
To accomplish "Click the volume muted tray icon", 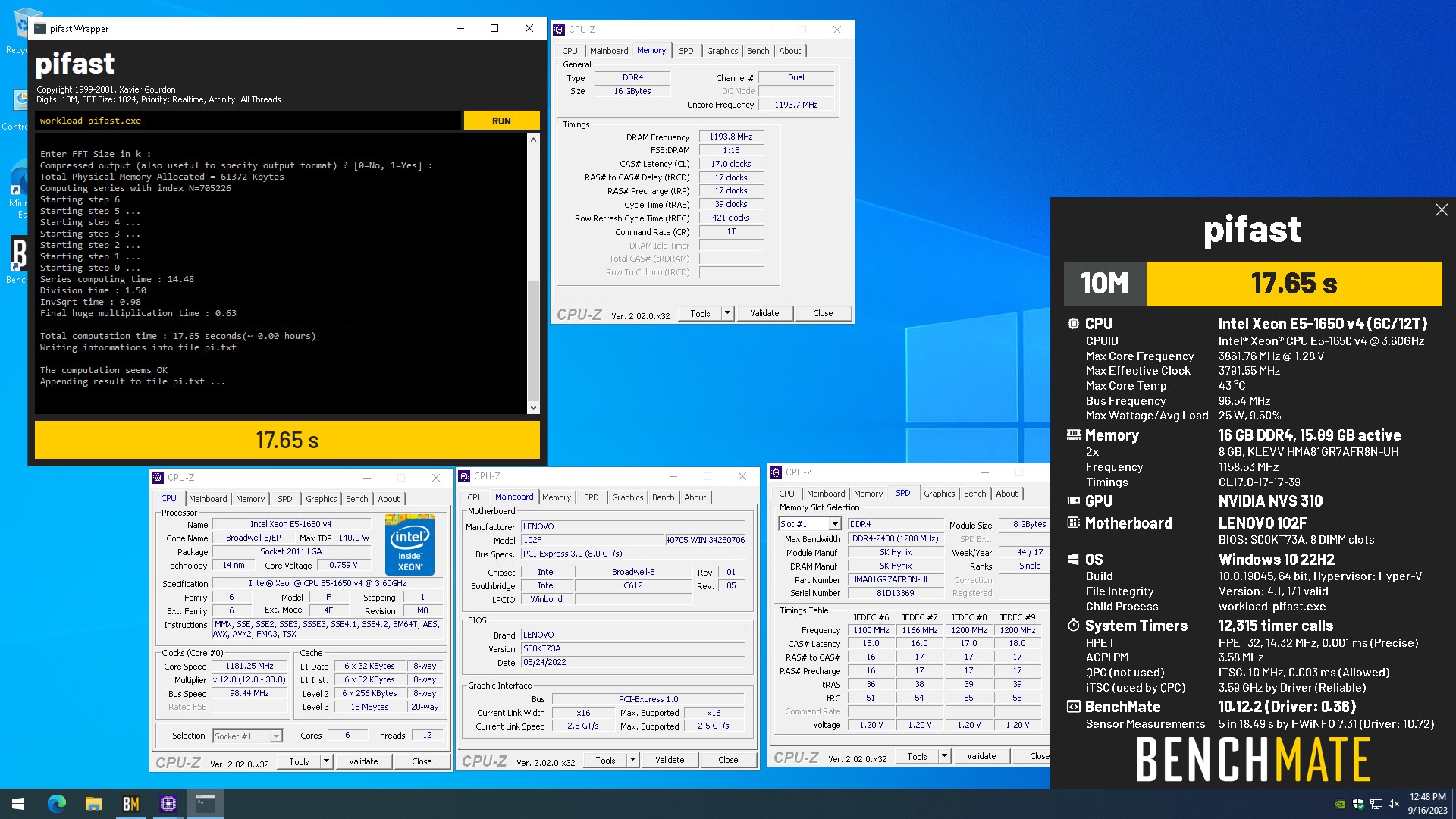I will click(1393, 804).
